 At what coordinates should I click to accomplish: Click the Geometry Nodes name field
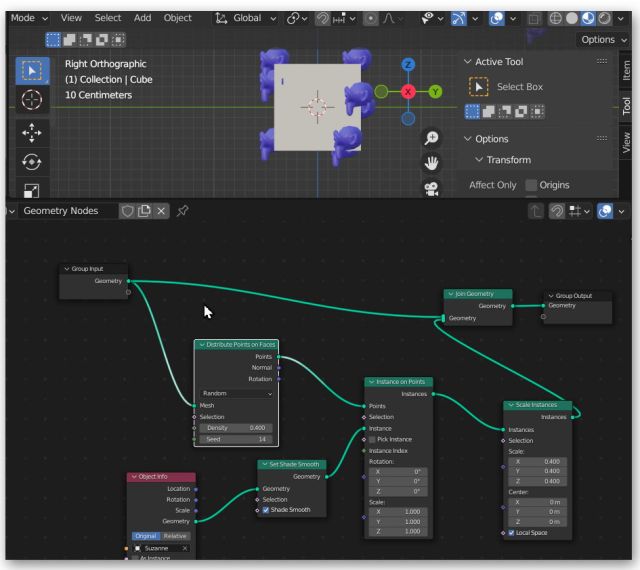point(67,211)
